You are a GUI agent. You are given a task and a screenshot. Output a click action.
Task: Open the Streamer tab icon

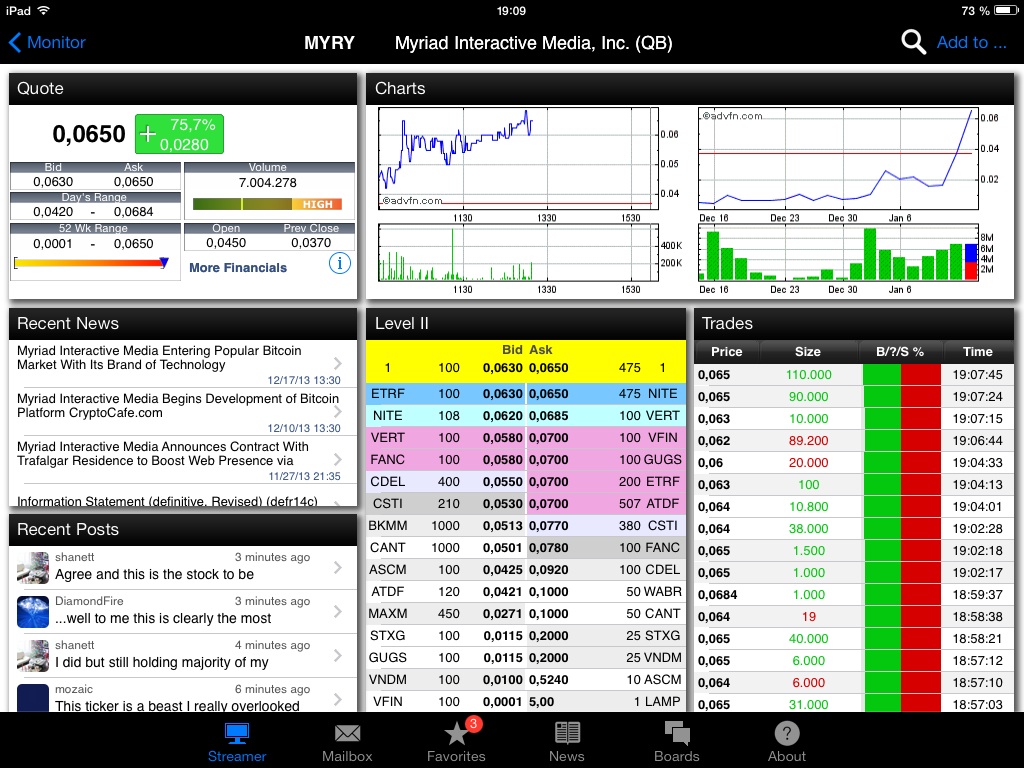[237, 735]
